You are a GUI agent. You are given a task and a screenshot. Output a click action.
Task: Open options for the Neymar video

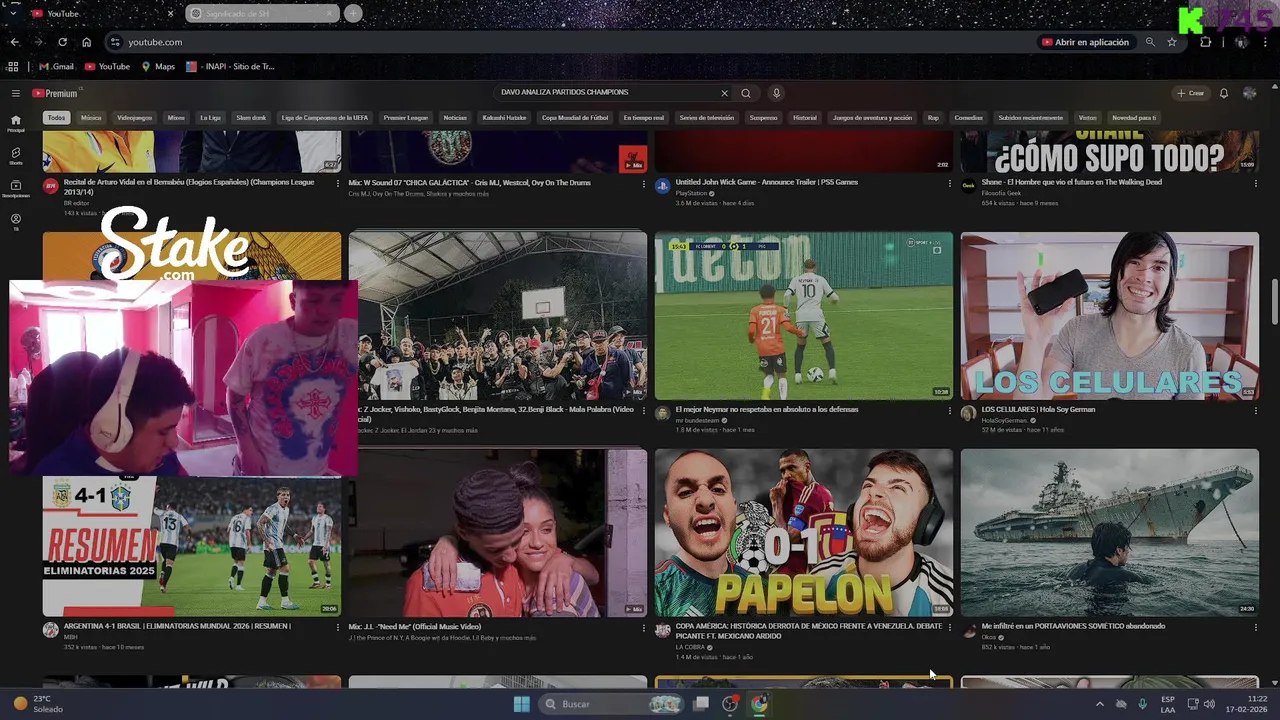[949, 411]
